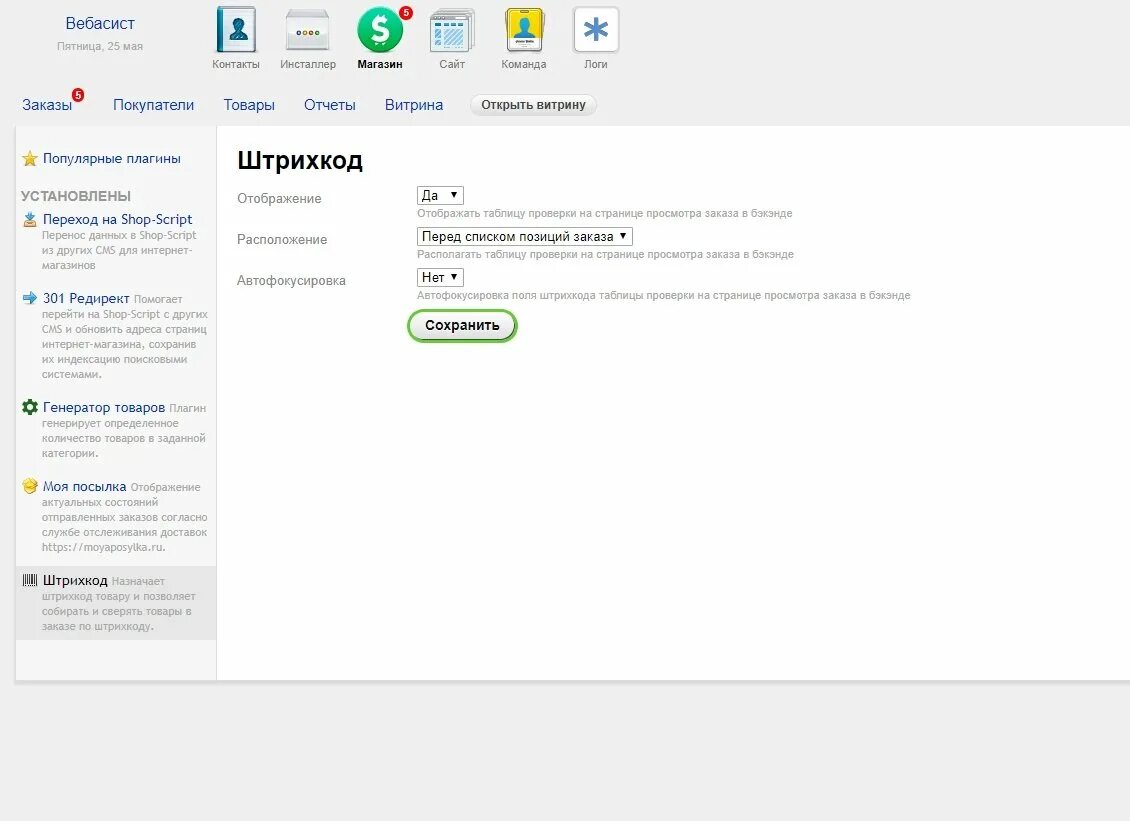
Task: Go to the Заказы tab
Action: tap(47, 105)
